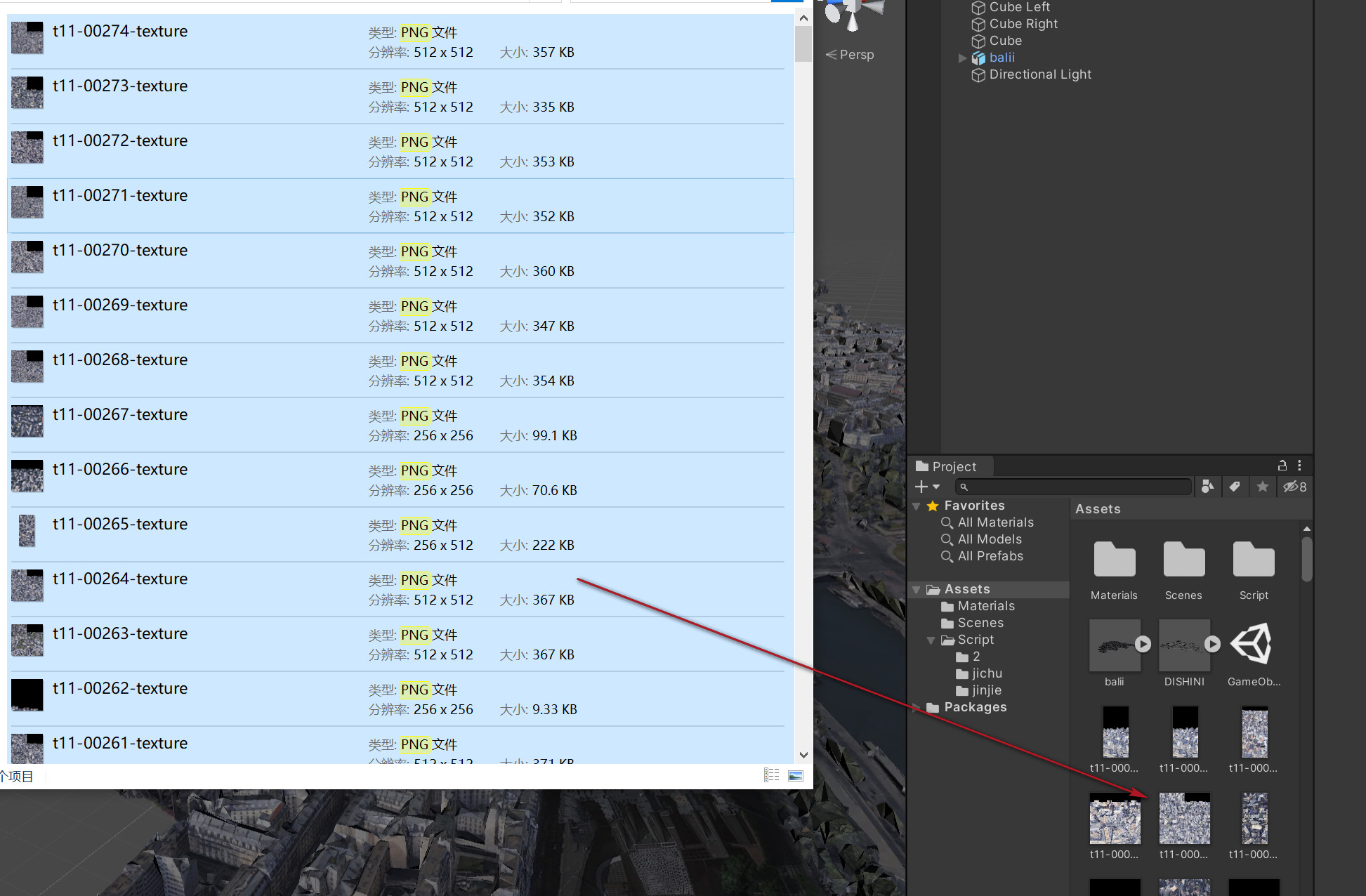Click the star saved-searches icon
The width and height of the screenshot is (1366, 896).
[1263, 487]
